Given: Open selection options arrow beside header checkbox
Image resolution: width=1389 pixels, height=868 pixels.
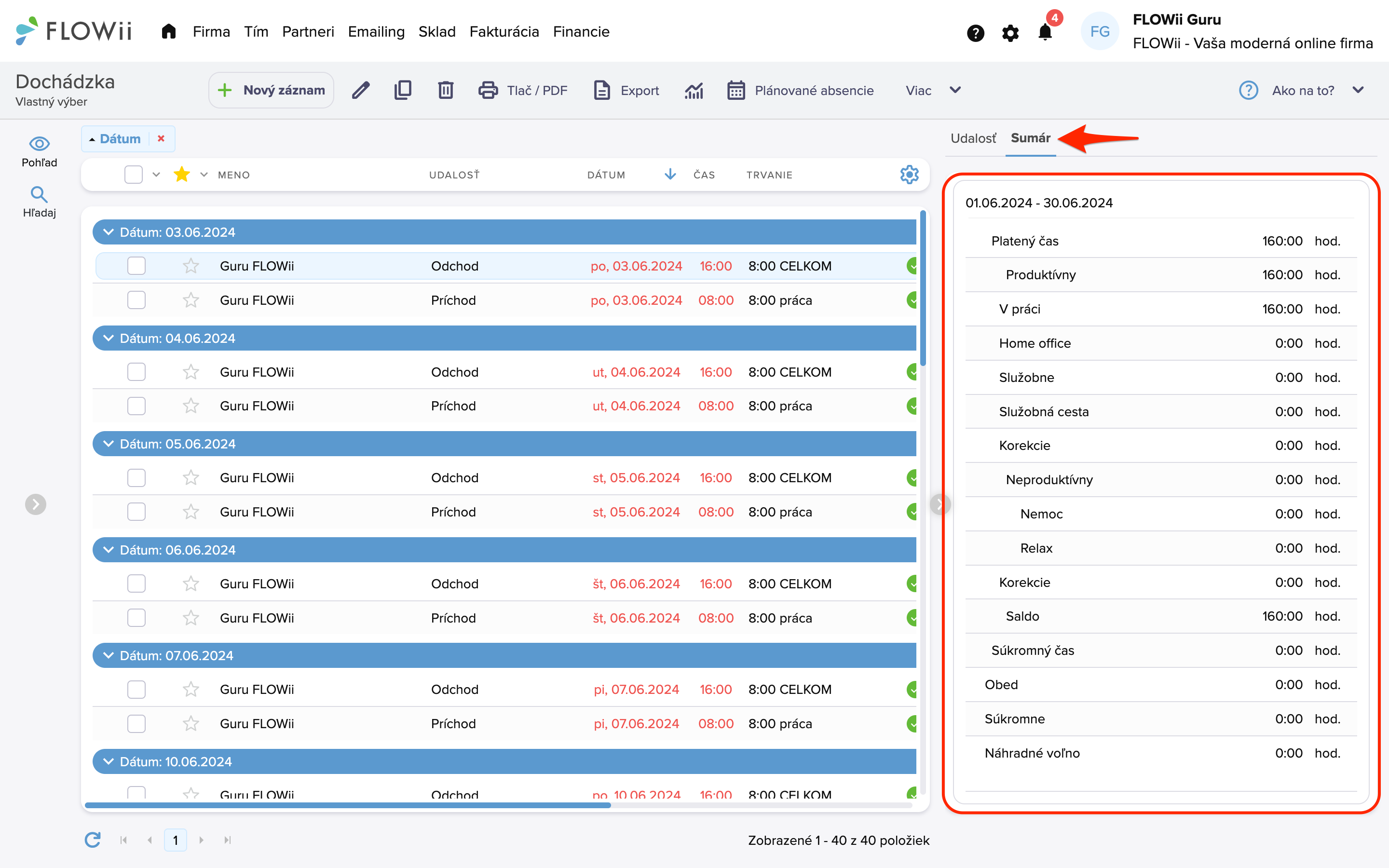Looking at the screenshot, I should (x=156, y=175).
